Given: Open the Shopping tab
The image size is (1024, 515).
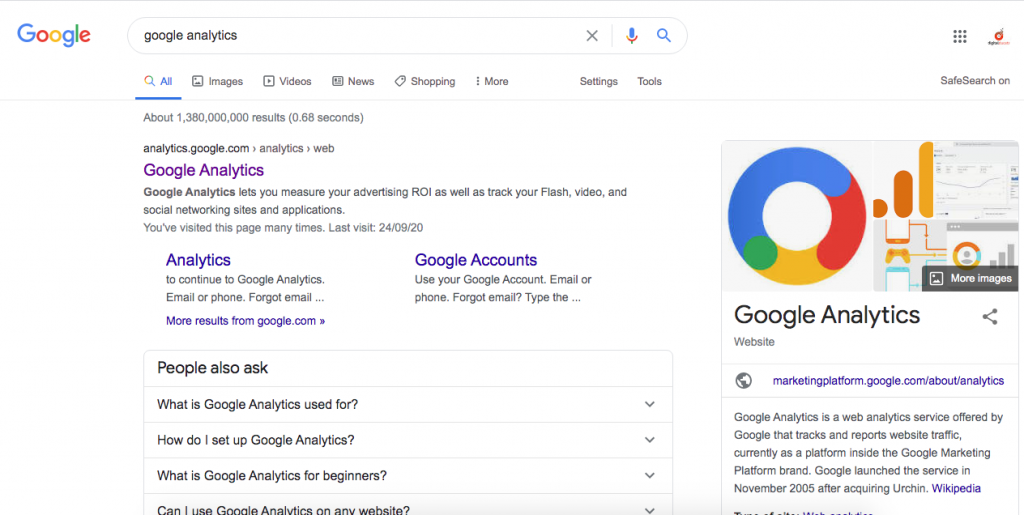Looking at the screenshot, I should [x=425, y=82].
